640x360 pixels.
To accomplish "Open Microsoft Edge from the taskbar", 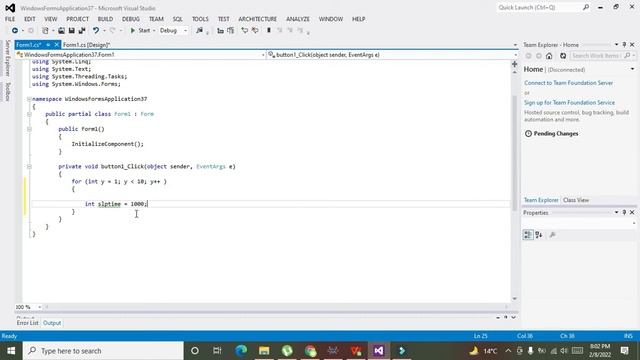I will [241, 351].
